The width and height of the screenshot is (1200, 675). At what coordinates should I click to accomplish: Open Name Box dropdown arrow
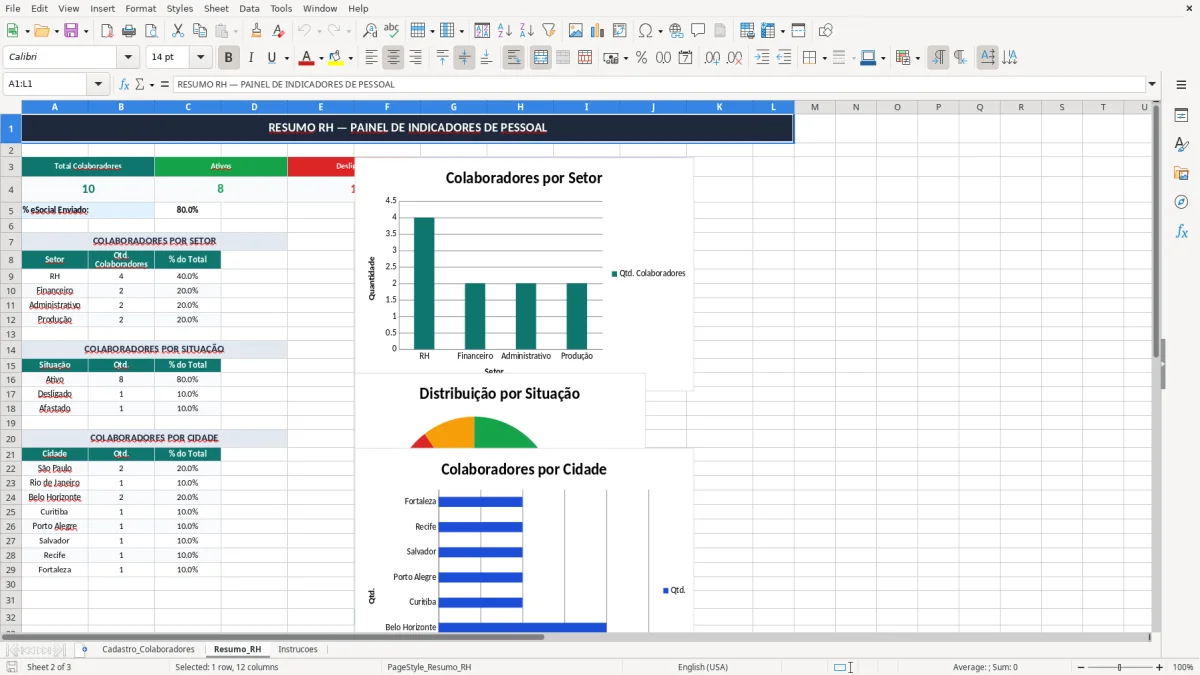(x=98, y=84)
